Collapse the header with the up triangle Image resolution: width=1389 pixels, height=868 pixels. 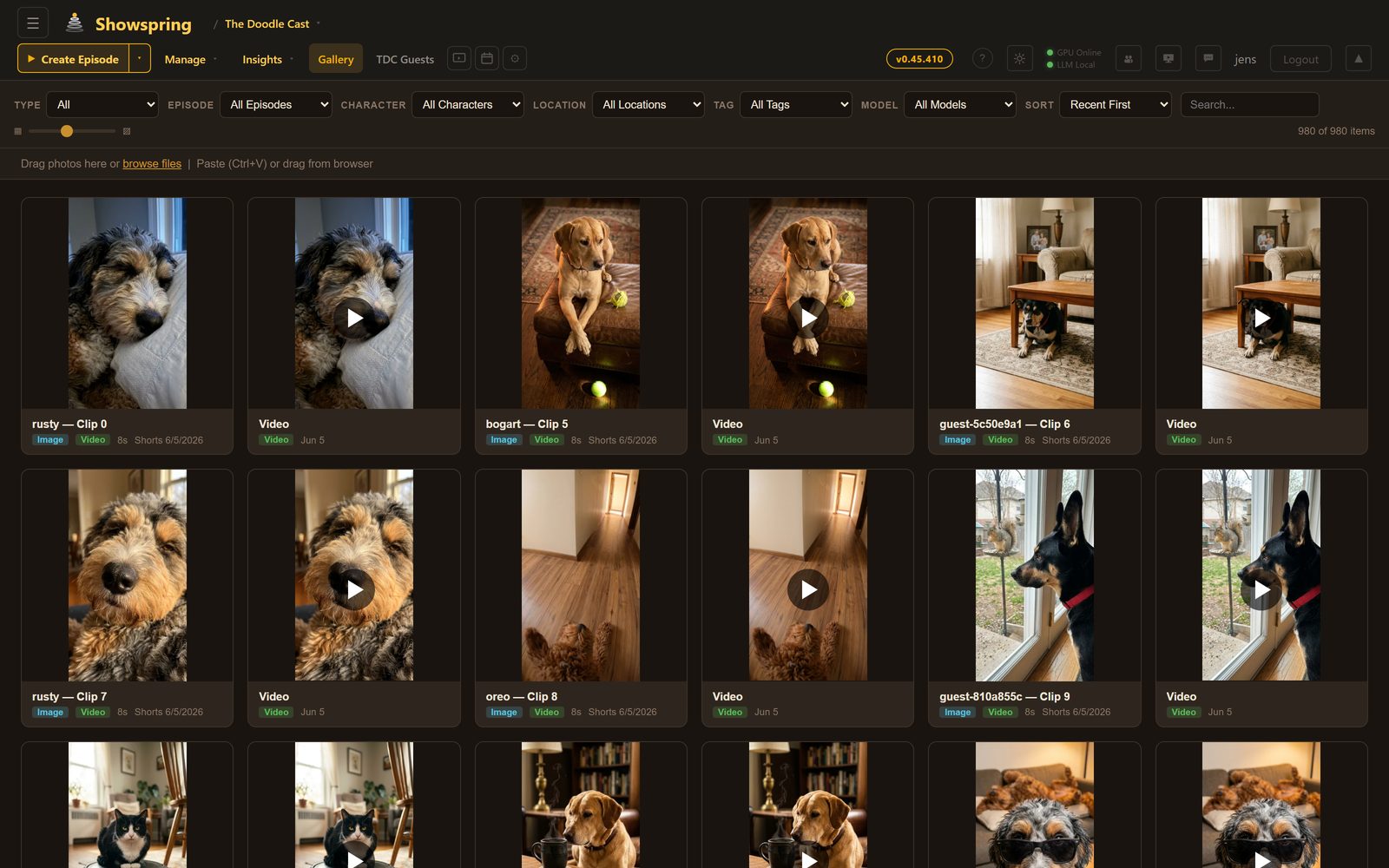1359,58
